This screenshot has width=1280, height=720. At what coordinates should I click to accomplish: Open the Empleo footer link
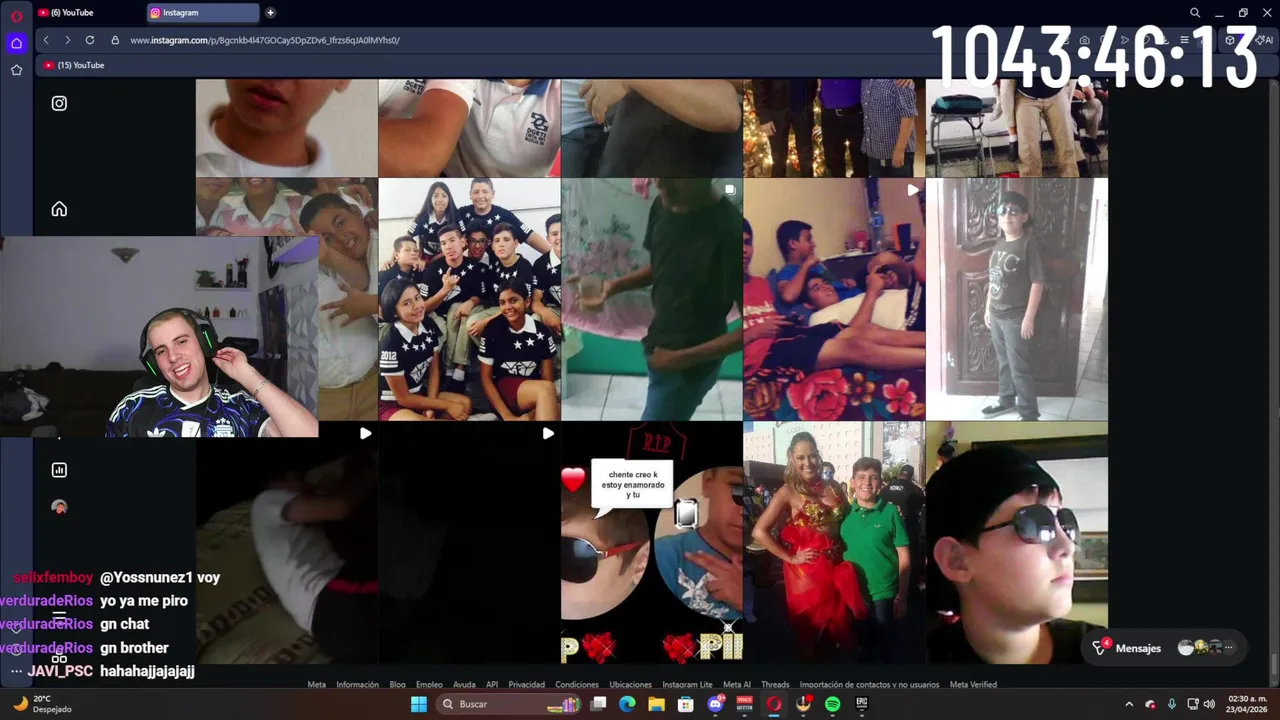tap(429, 685)
